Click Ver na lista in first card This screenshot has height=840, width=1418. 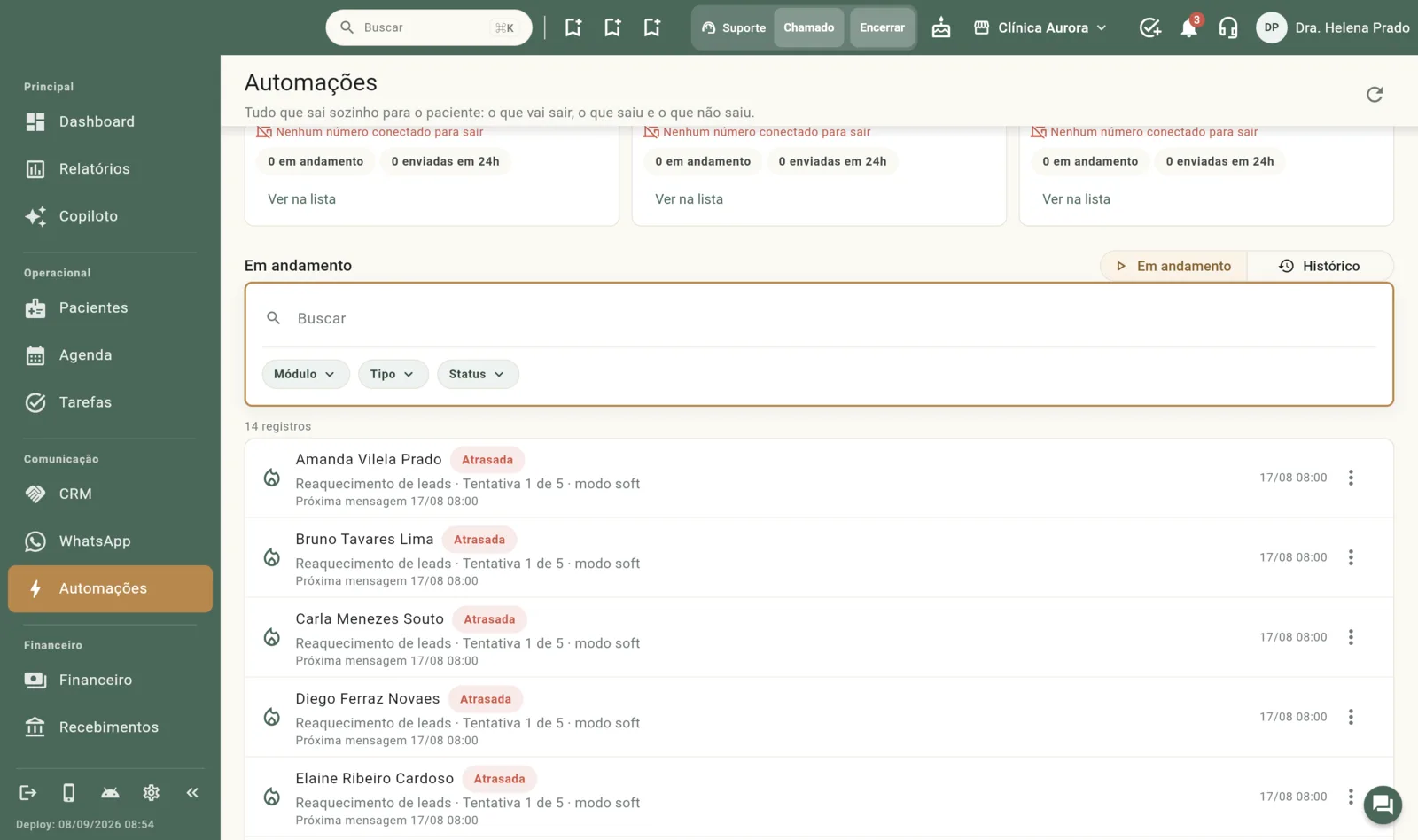click(302, 199)
